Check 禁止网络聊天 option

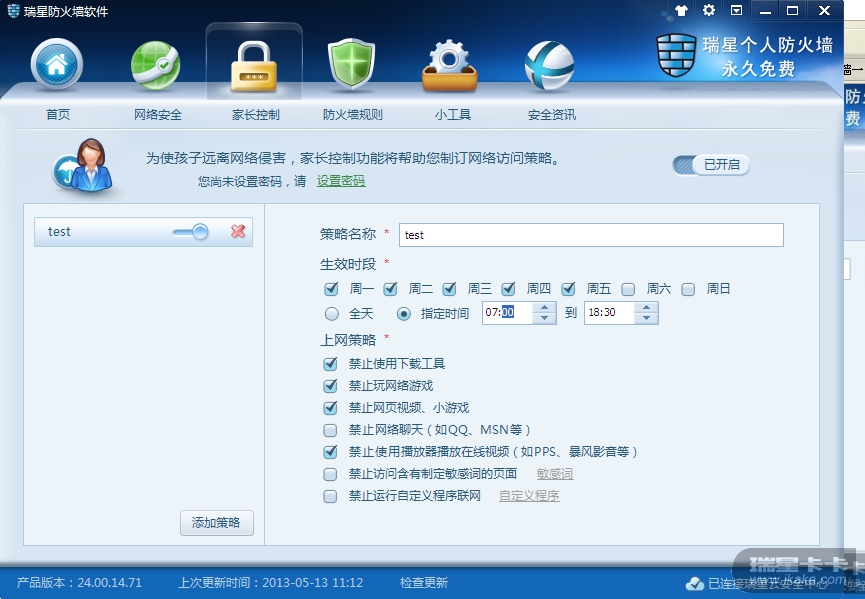[330, 430]
